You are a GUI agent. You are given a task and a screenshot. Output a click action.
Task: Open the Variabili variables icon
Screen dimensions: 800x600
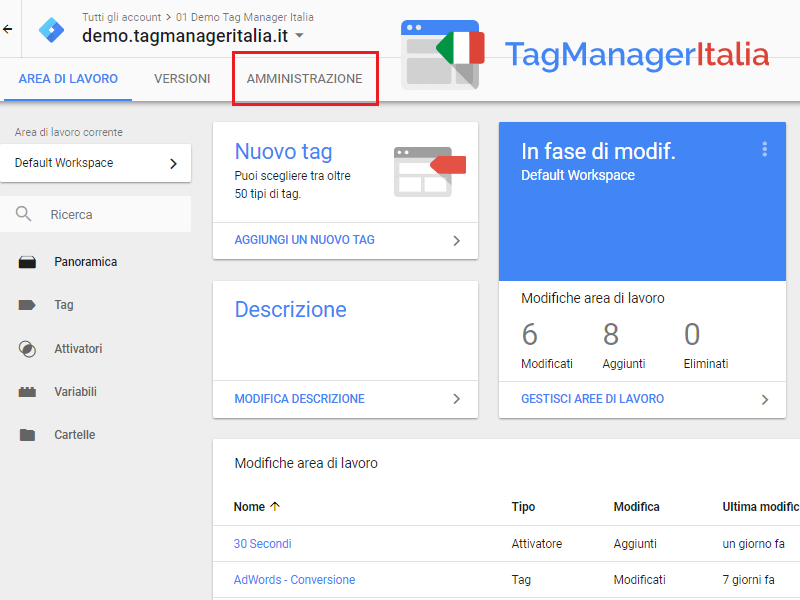[x=28, y=391]
